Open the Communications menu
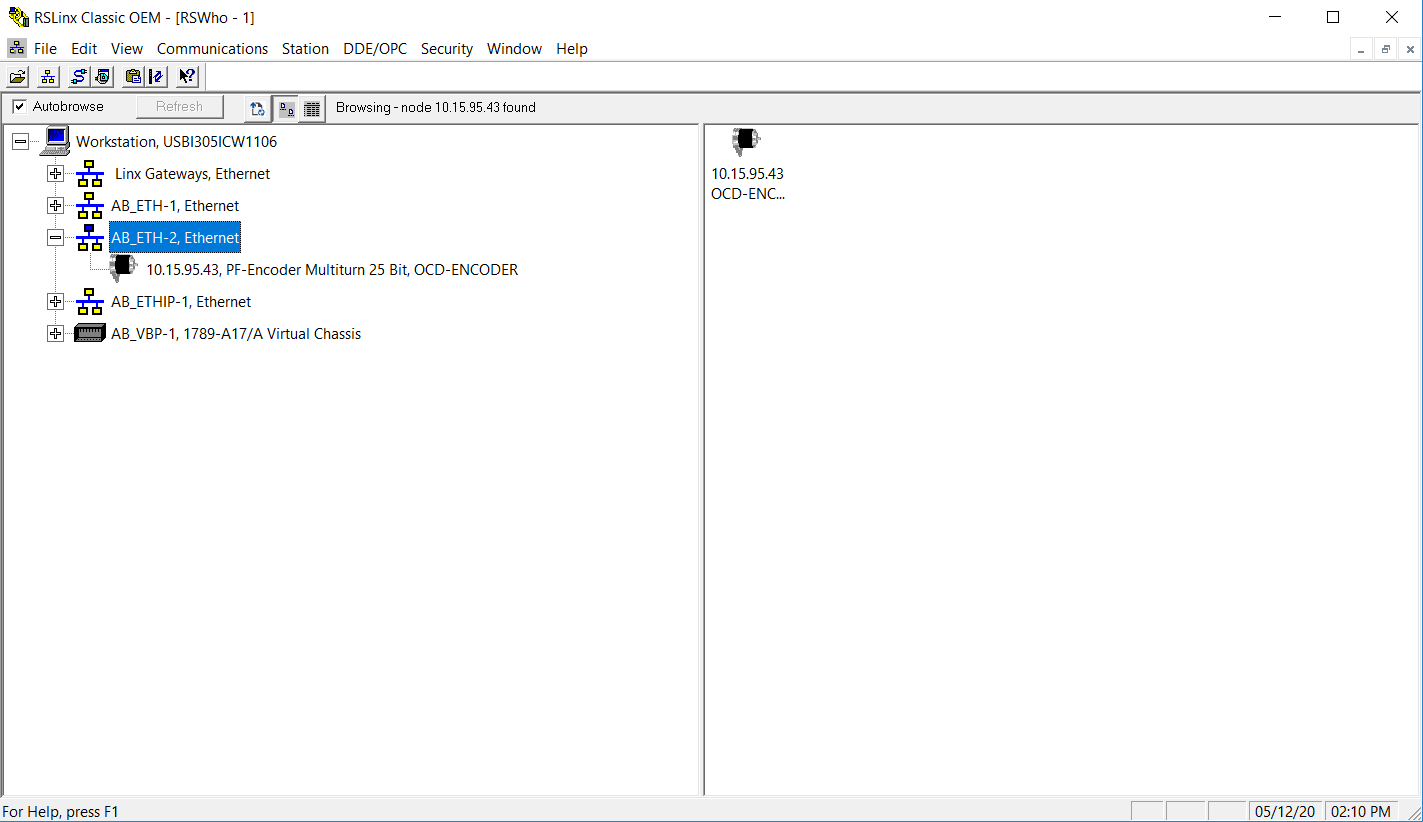 click(x=212, y=48)
